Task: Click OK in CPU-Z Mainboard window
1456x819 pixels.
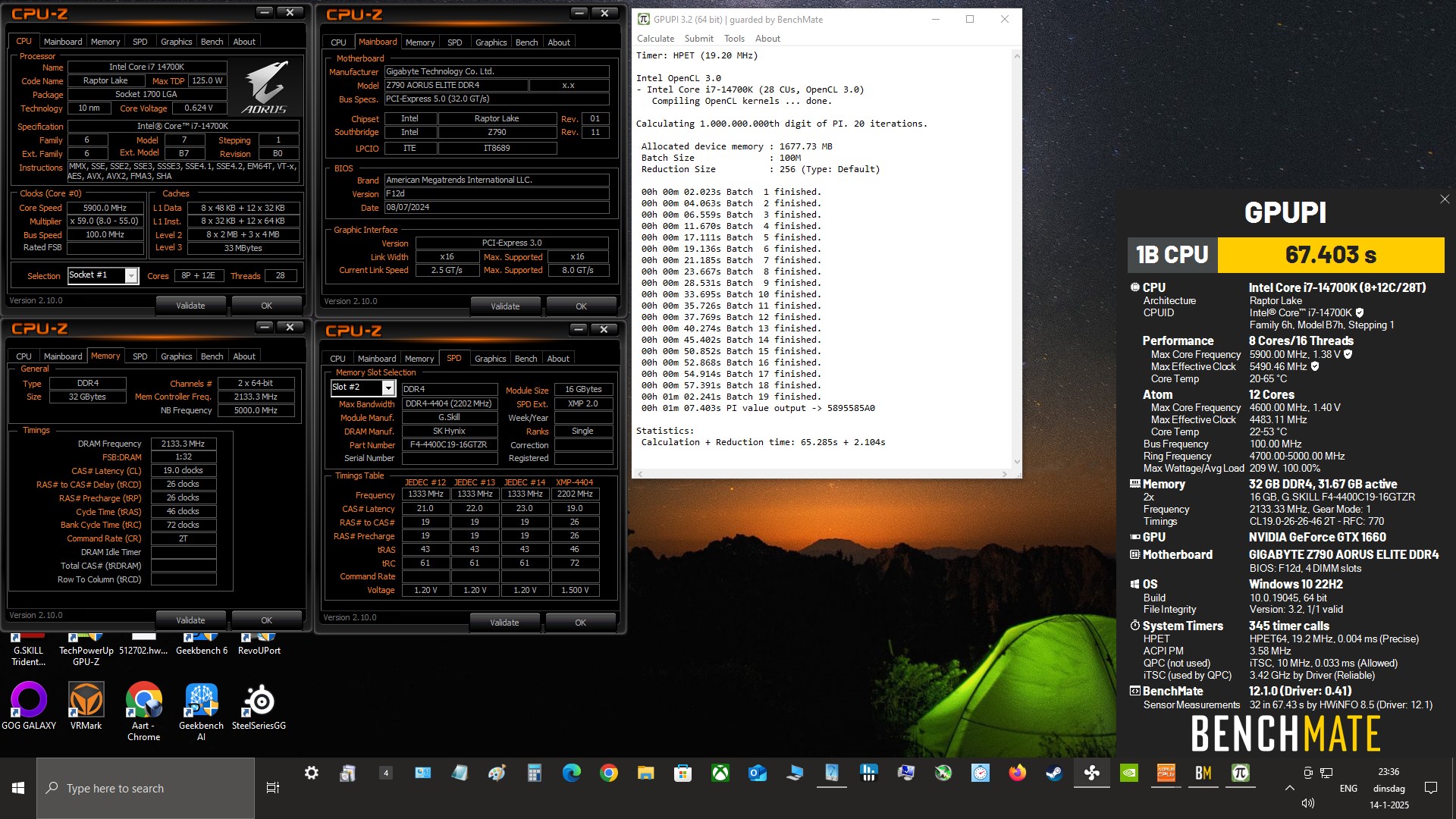Action: [x=581, y=306]
